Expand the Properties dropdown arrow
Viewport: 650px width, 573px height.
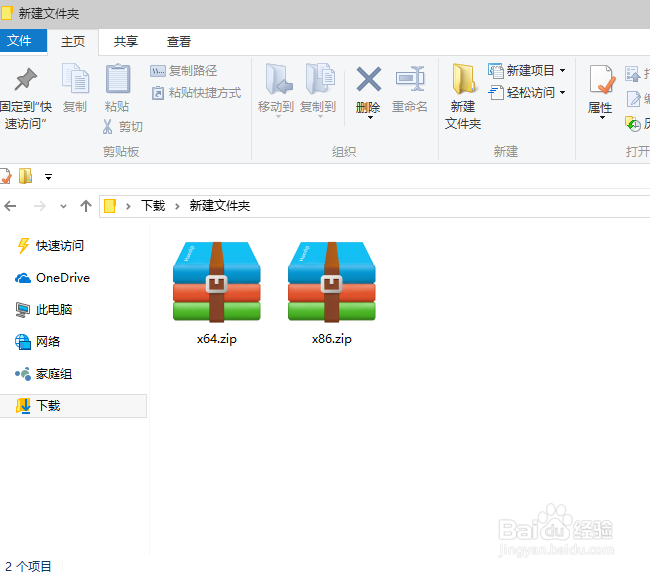pyautogui.click(x=602, y=118)
